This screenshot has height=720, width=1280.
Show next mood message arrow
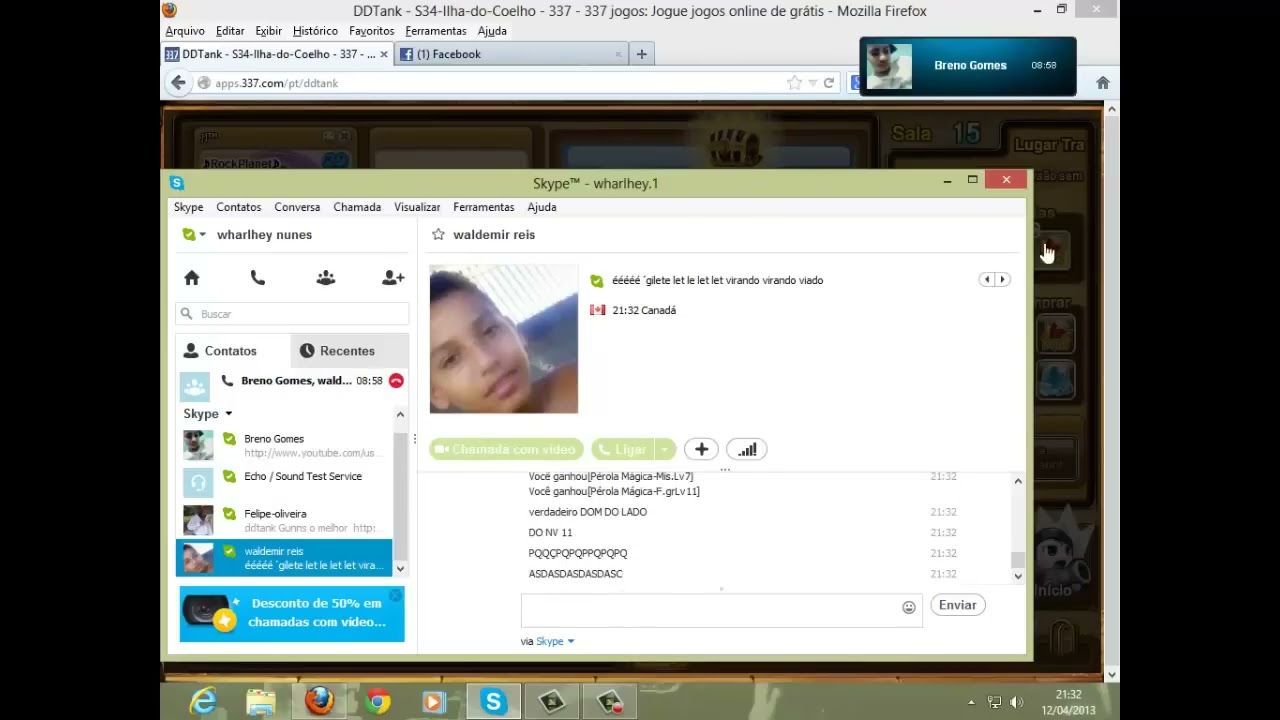[1003, 280]
